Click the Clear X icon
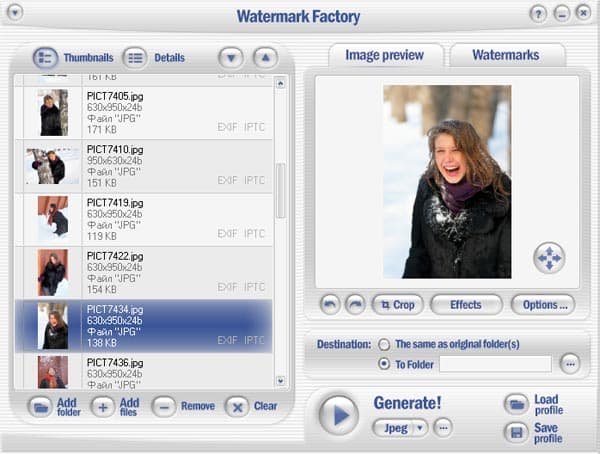The image size is (600, 454). [x=237, y=407]
